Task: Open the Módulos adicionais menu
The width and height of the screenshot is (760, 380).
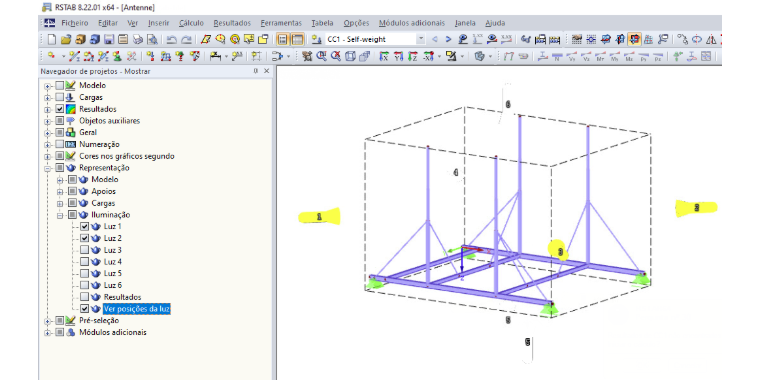Action: 412,23
